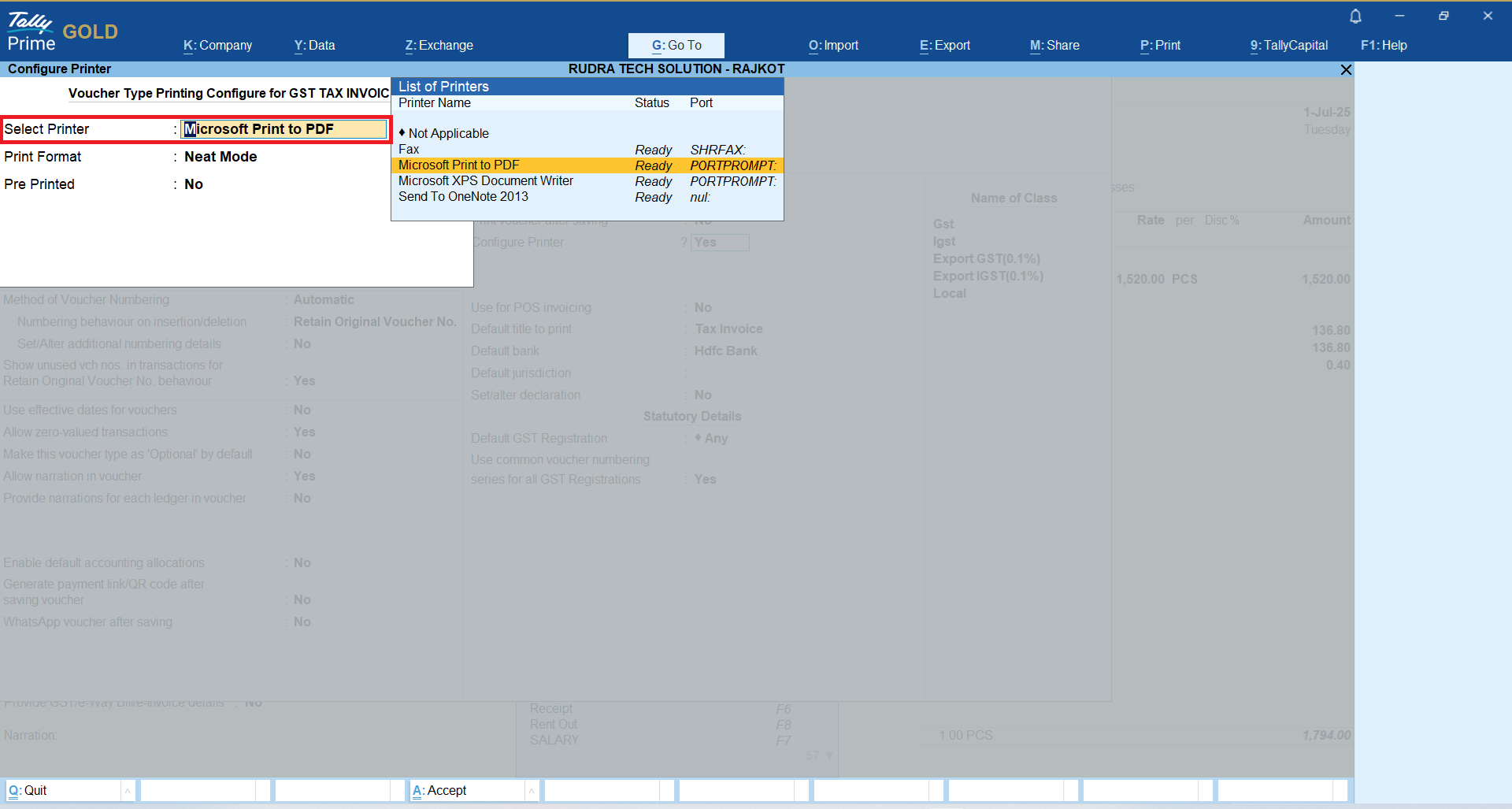Image resolution: width=1512 pixels, height=809 pixels.
Task: Open F1: Help
Action: (x=1384, y=46)
